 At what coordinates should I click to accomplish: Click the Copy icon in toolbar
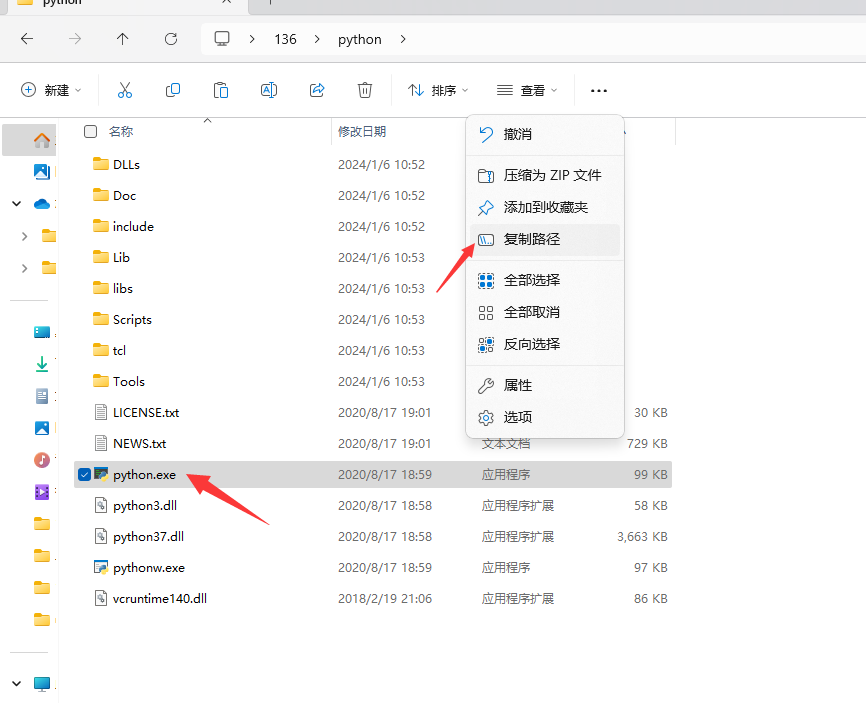(x=173, y=90)
